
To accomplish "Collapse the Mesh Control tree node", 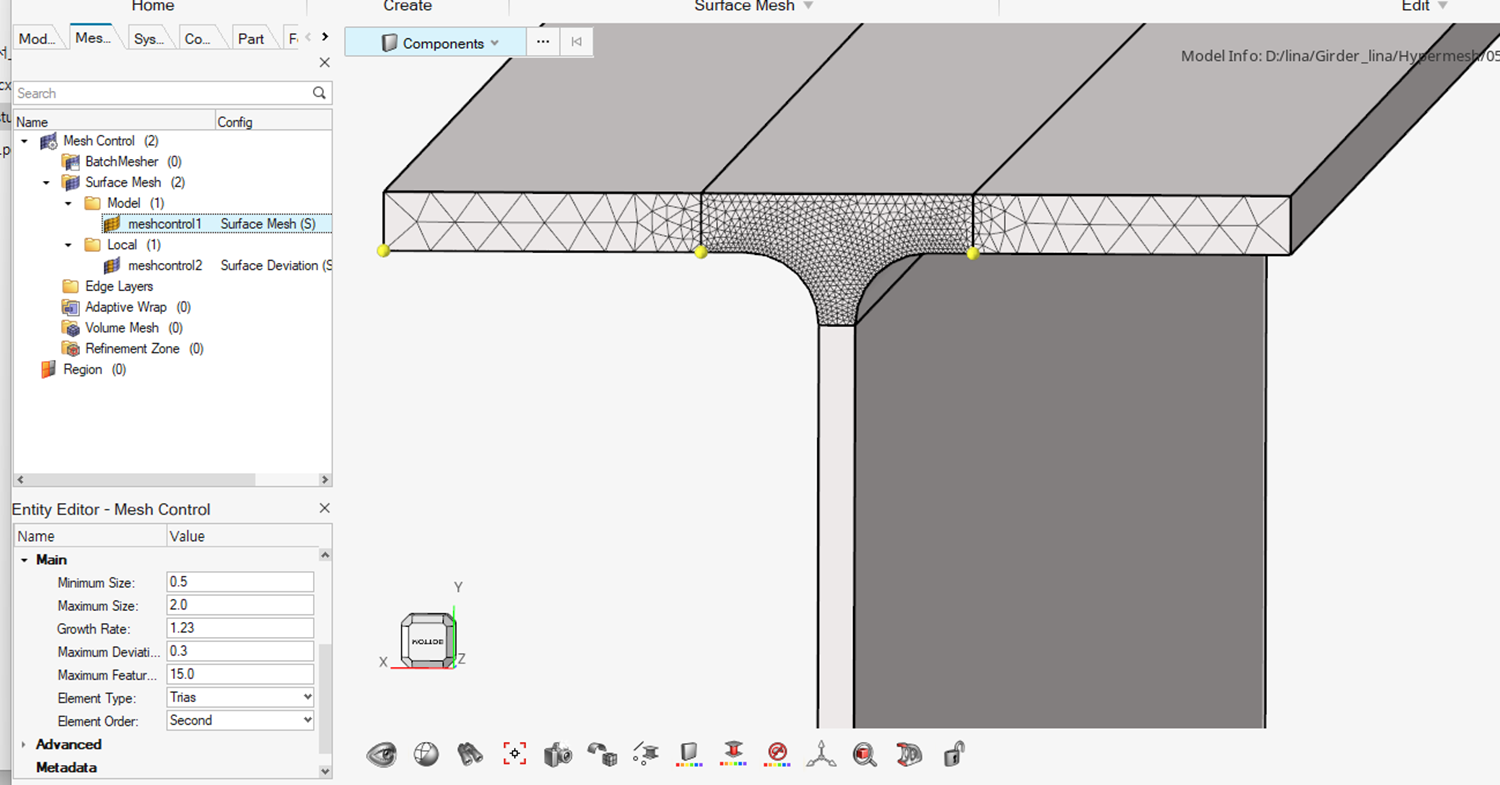I will click(25, 141).
